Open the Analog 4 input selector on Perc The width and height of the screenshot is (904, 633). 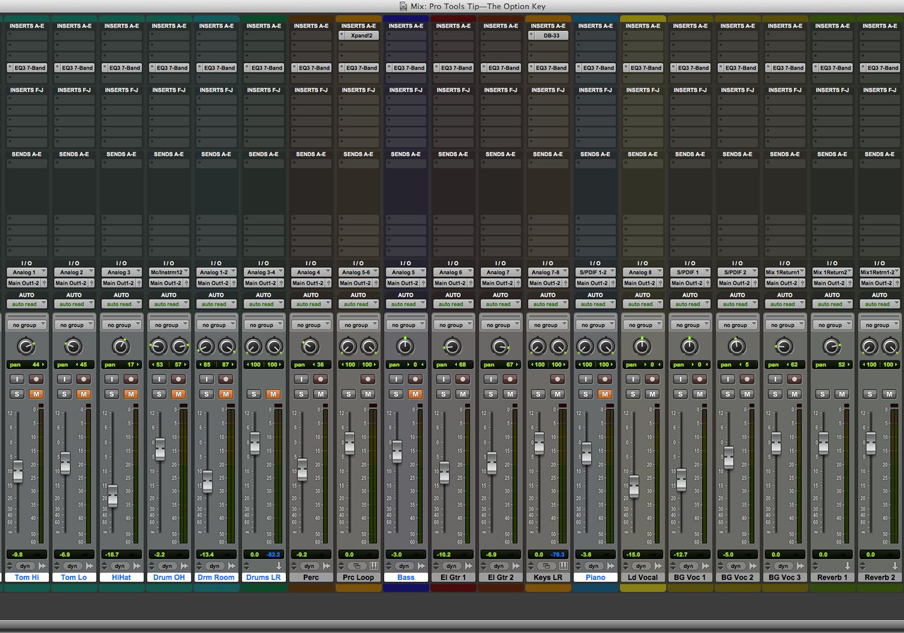310,272
